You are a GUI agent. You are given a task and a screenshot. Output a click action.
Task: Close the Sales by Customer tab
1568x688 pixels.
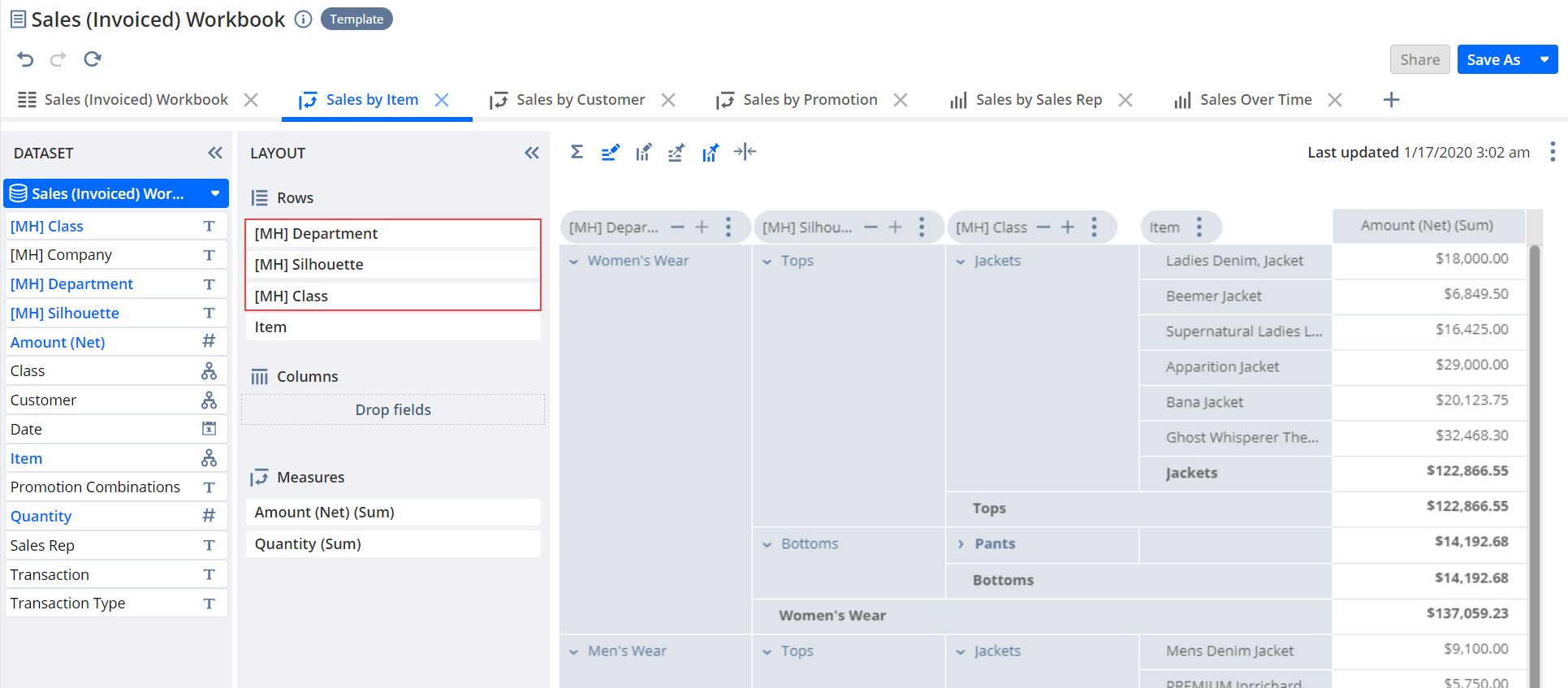668,100
